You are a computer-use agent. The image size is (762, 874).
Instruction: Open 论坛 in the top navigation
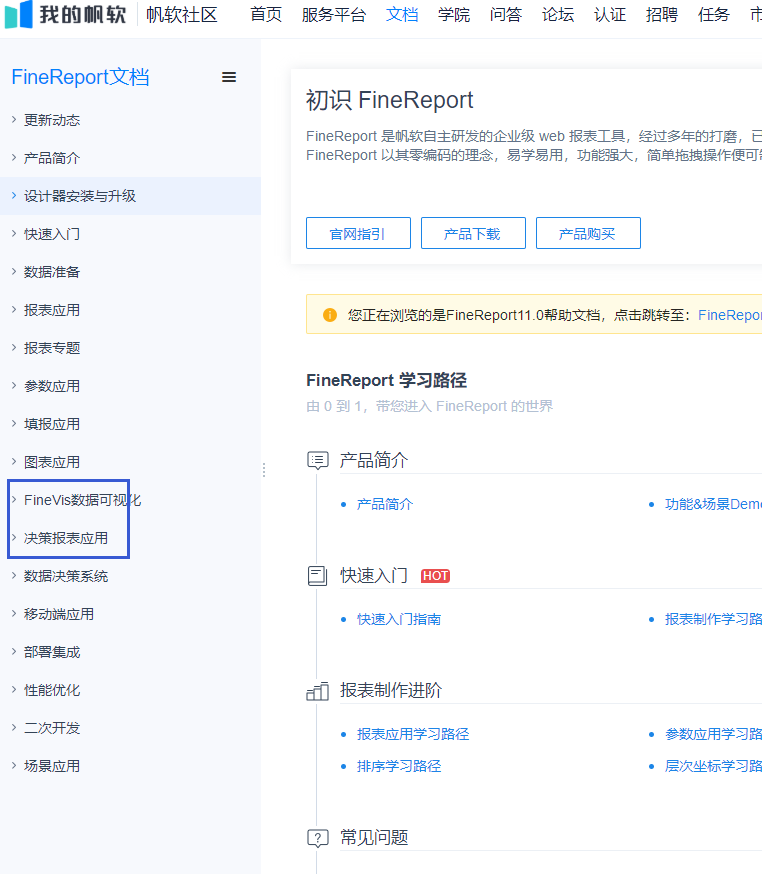558,14
